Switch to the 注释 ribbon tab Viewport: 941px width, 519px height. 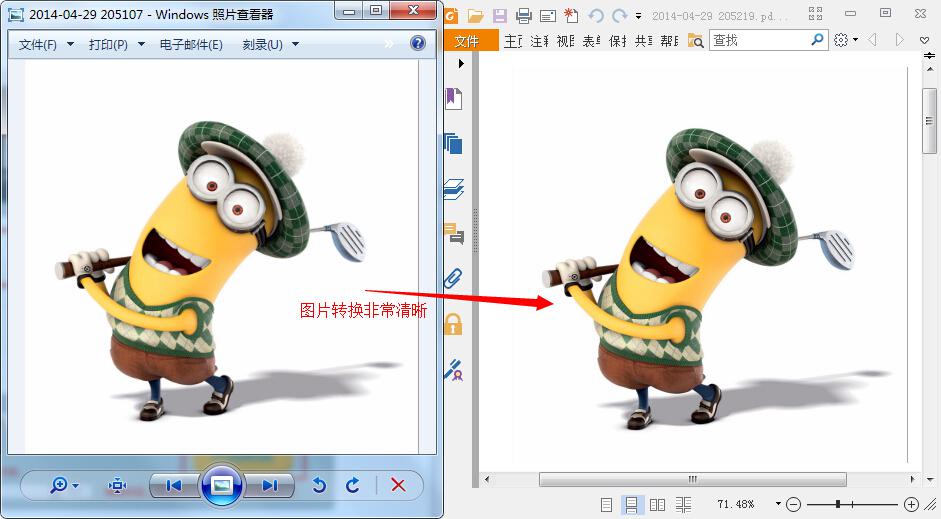click(540, 41)
